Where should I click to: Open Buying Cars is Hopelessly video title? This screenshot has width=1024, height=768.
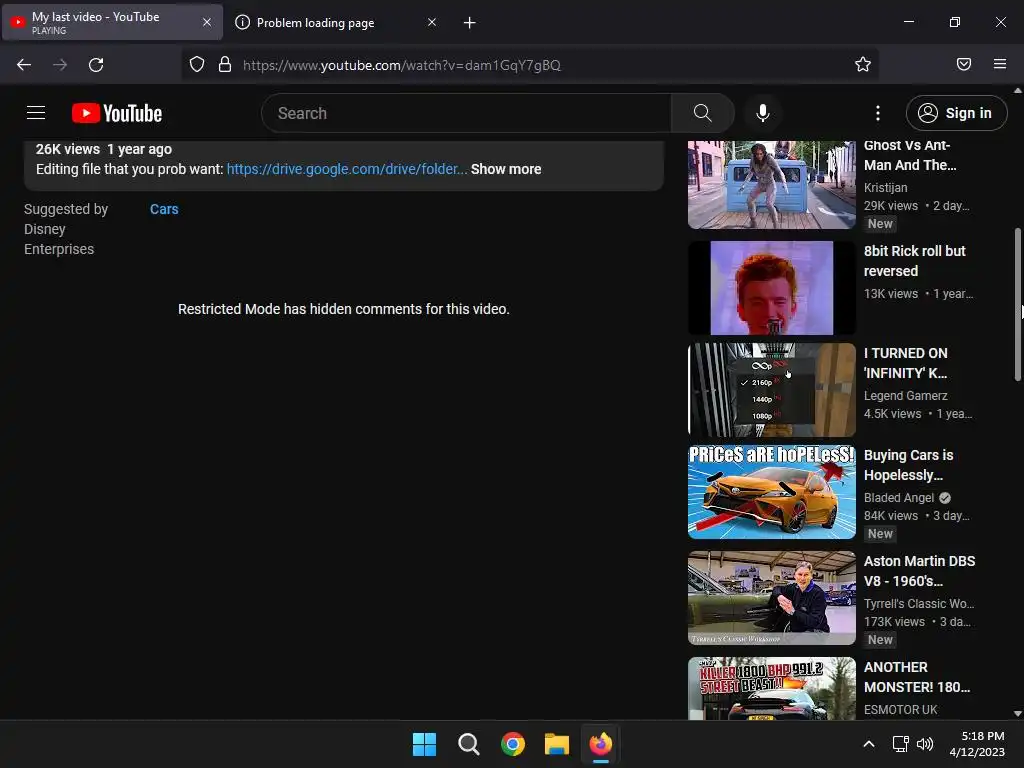(x=908, y=465)
